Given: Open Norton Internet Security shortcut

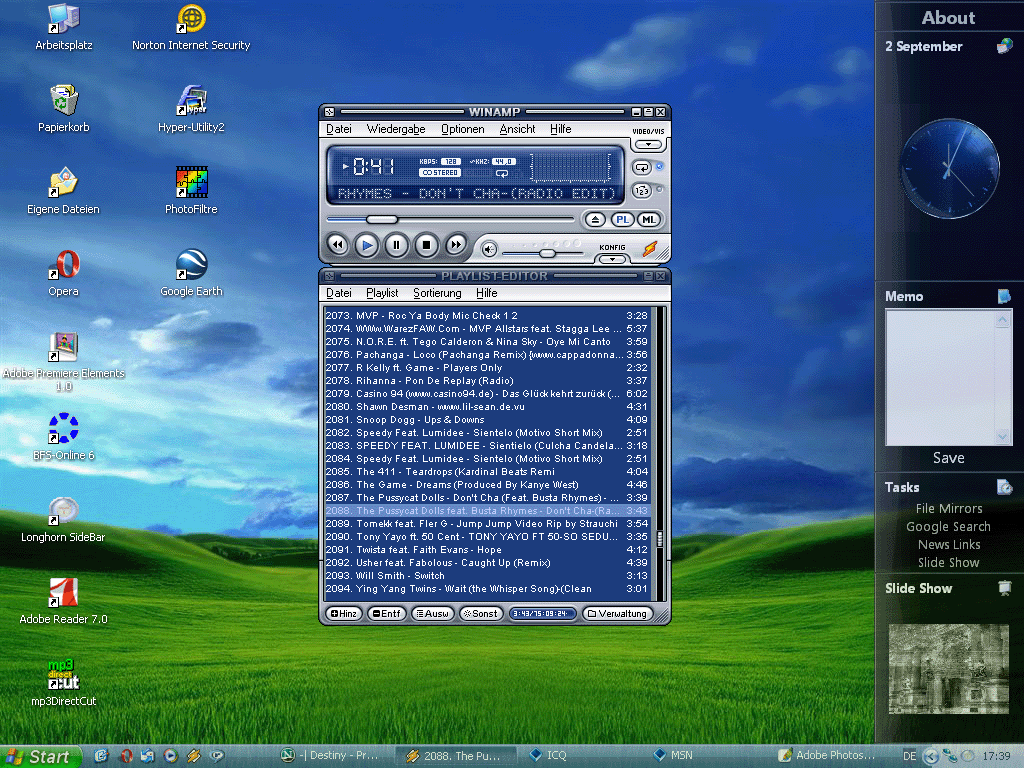Looking at the screenshot, I should tap(191, 27).
